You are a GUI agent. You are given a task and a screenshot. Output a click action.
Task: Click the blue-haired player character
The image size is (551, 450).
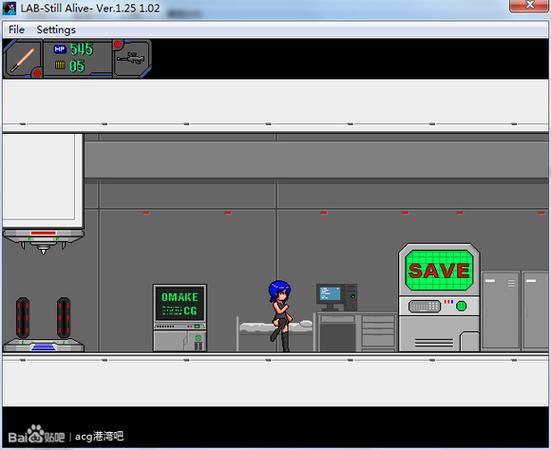pos(280,315)
